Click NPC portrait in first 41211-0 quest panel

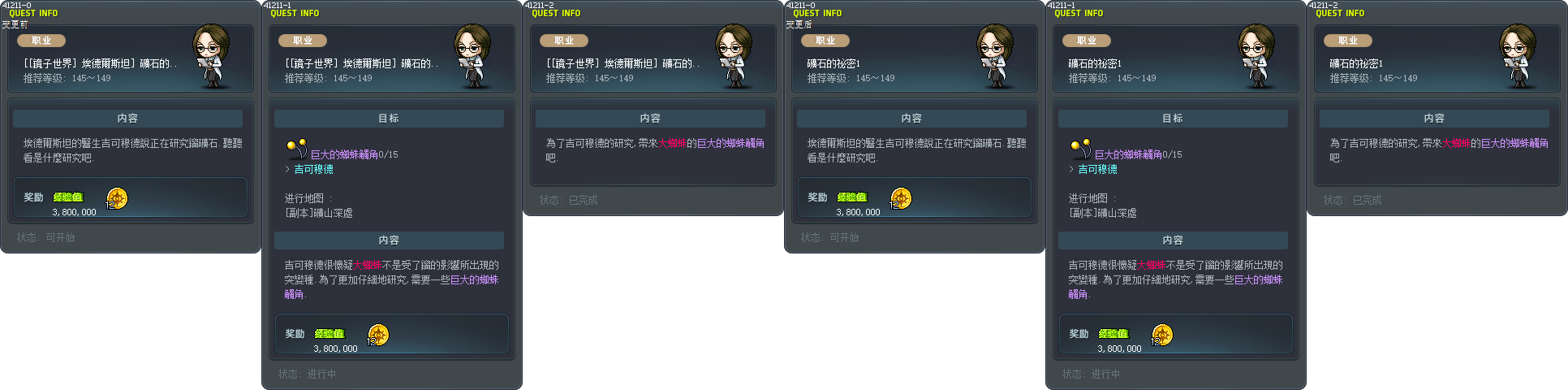point(213,56)
